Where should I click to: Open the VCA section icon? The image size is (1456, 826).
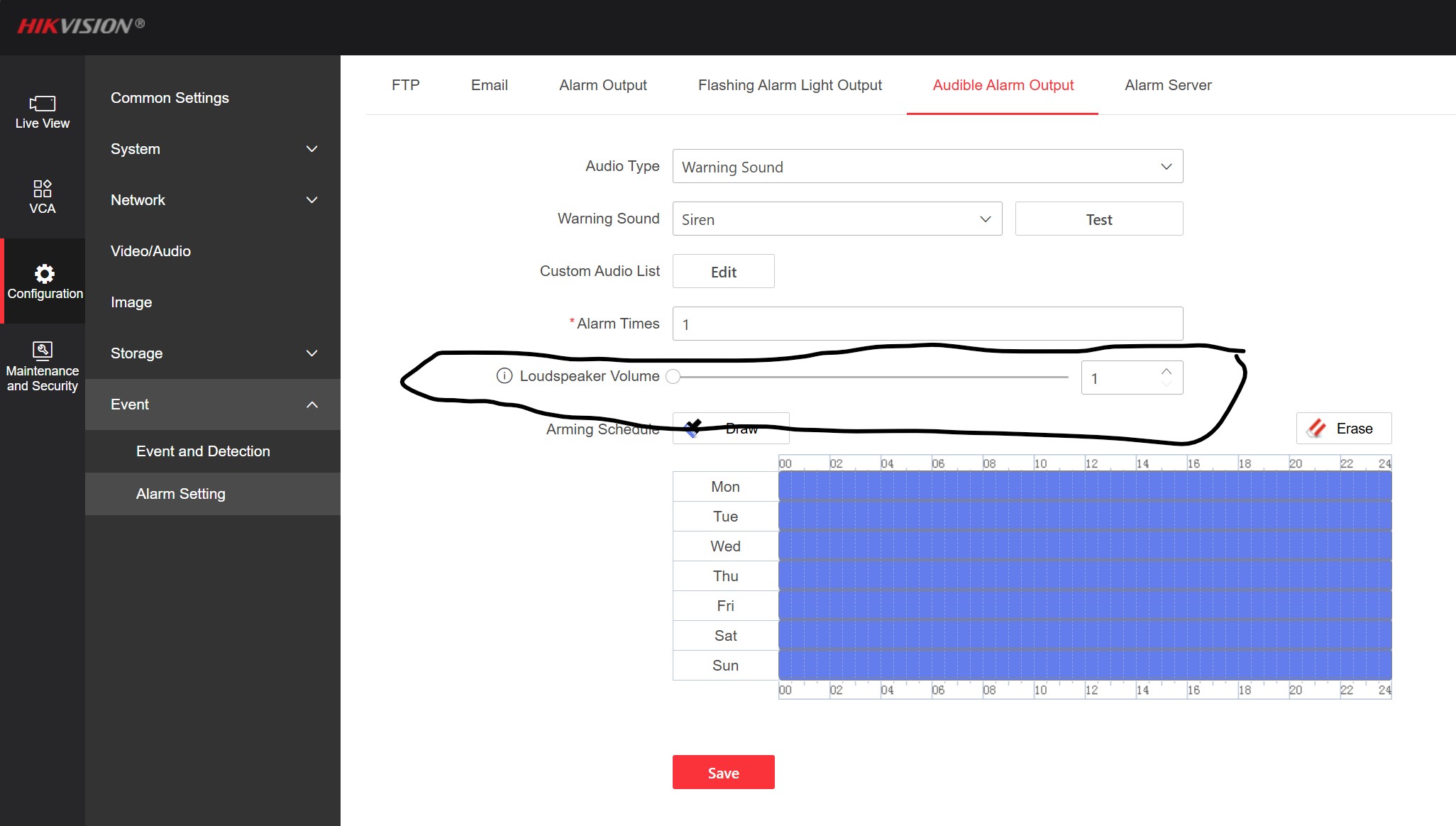[43, 189]
